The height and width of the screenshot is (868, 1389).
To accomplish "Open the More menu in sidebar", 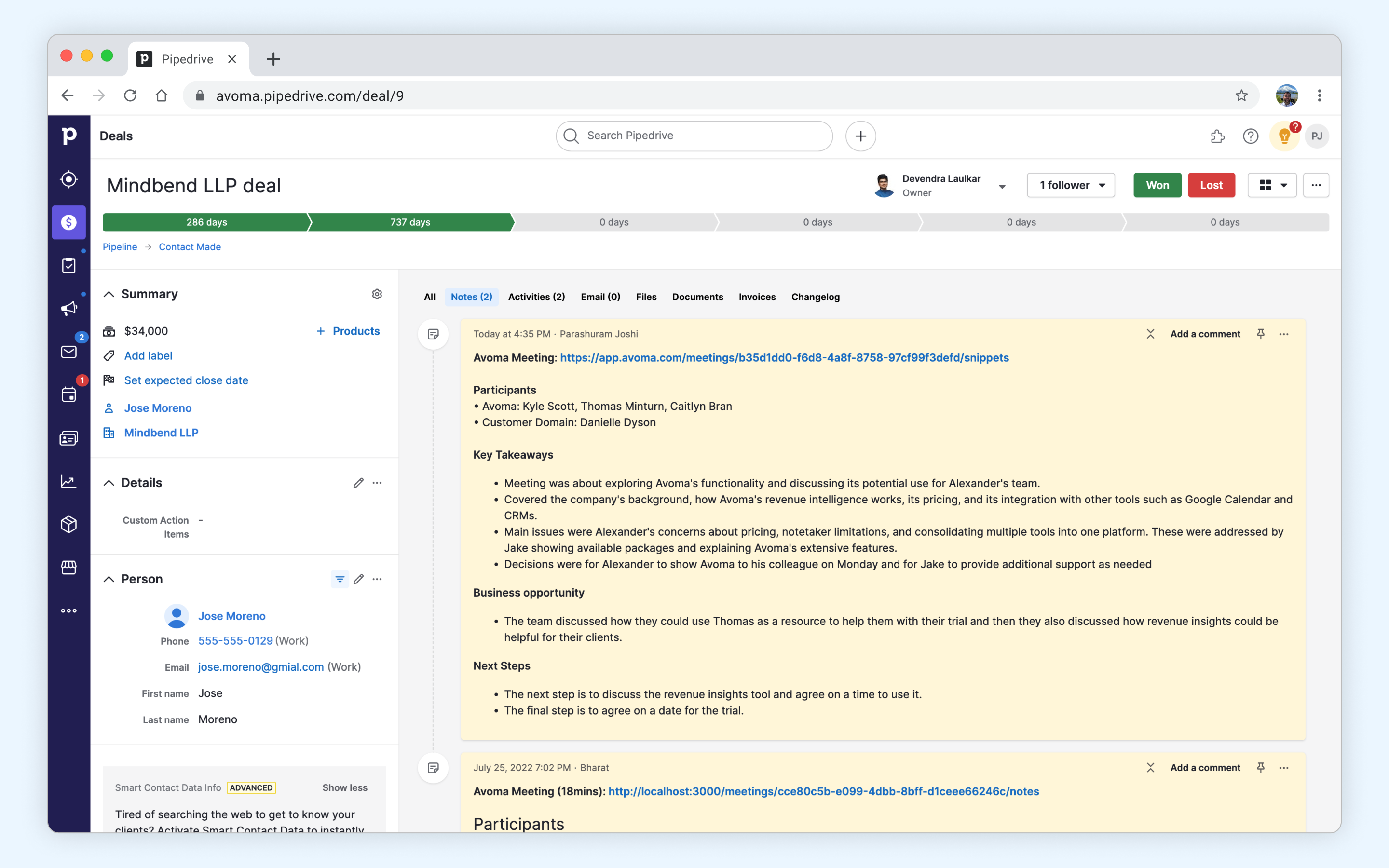I will [69, 610].
